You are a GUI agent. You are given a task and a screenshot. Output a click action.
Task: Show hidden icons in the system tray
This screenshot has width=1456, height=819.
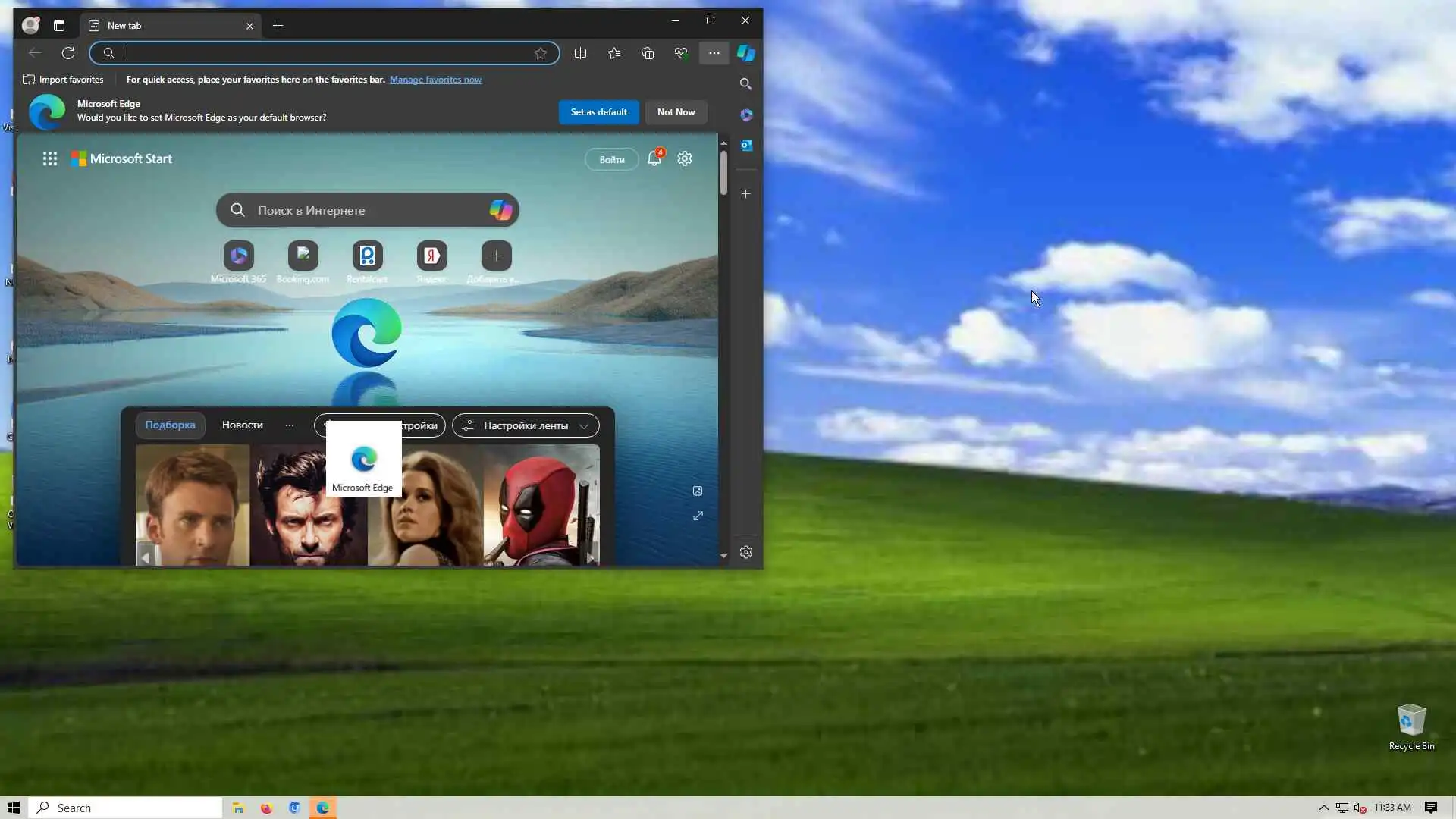click(x=1323, y=808)
